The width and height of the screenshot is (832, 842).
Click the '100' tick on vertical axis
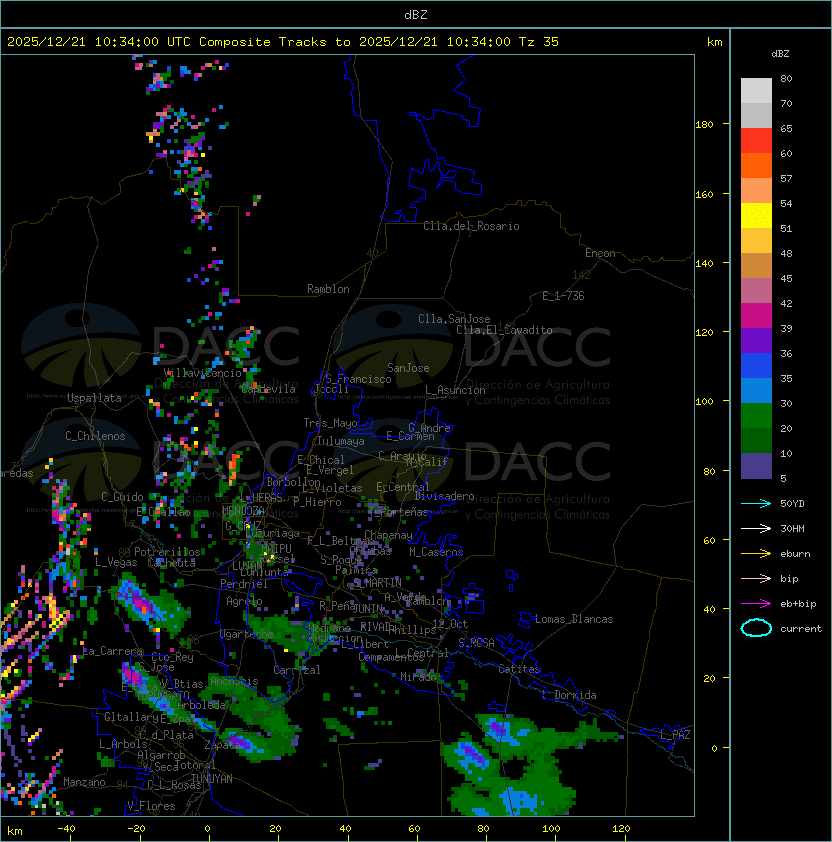tap(704, 402)
